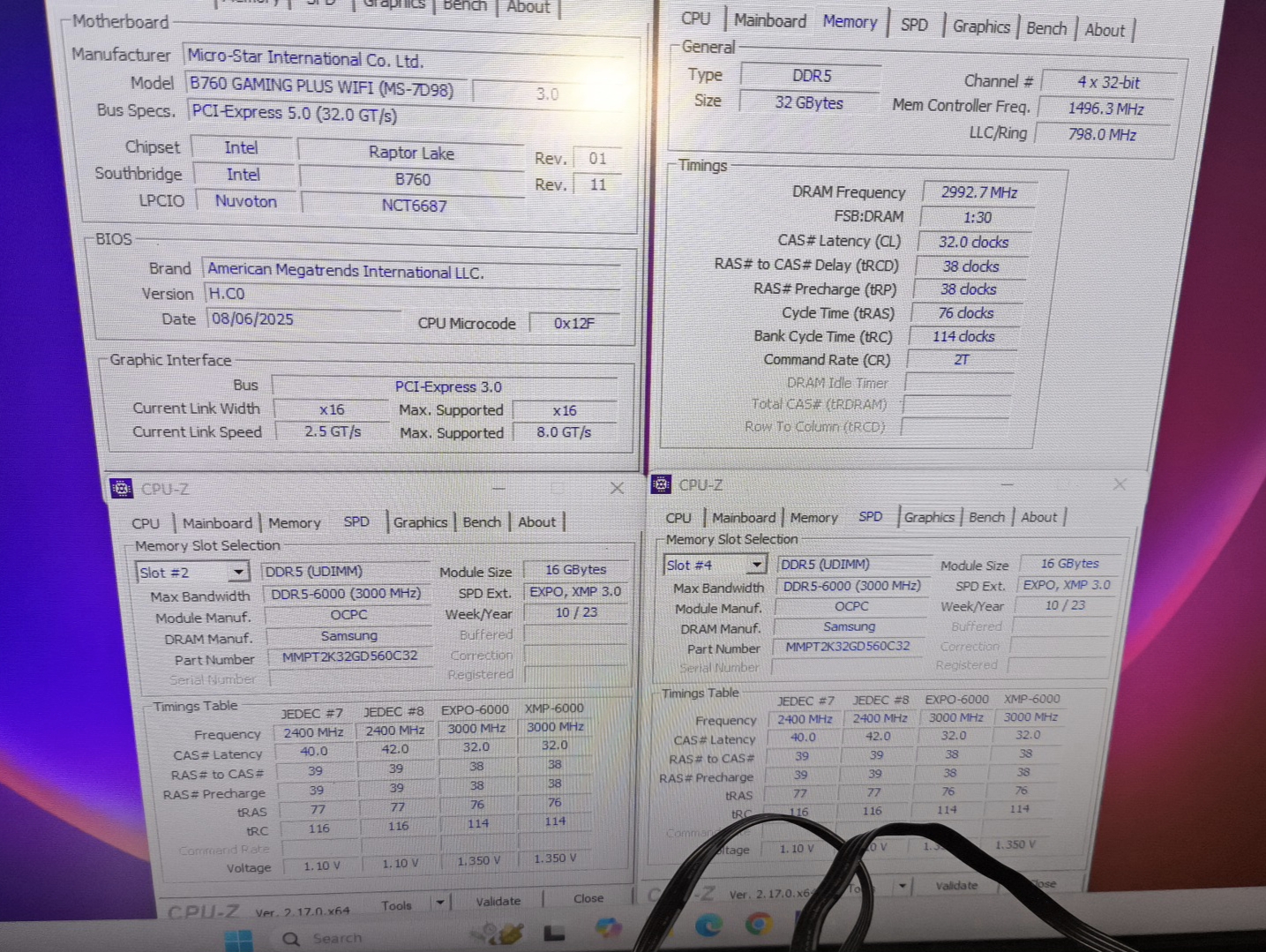The height and width of the screenshot is (952, 1266).
Task: Open the Windows Start menu
Action: click(237, 939)
